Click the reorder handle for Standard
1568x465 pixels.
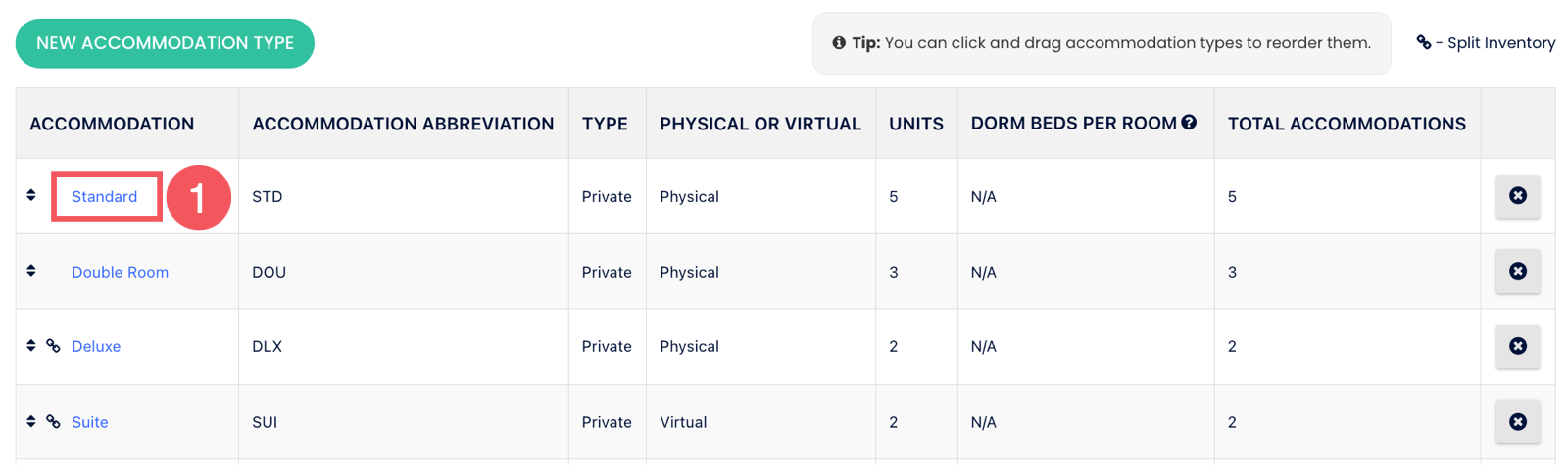(x=31, y=195)
